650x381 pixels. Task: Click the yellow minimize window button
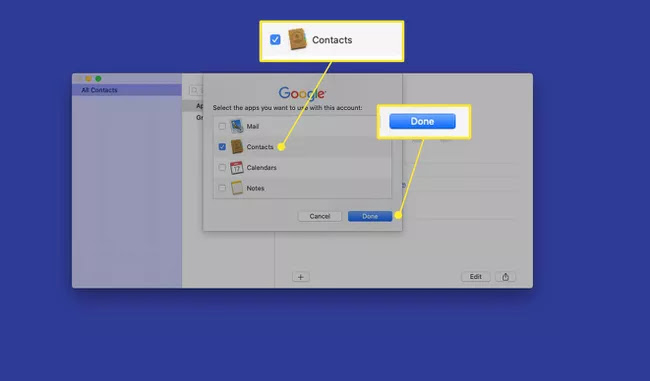88,78
